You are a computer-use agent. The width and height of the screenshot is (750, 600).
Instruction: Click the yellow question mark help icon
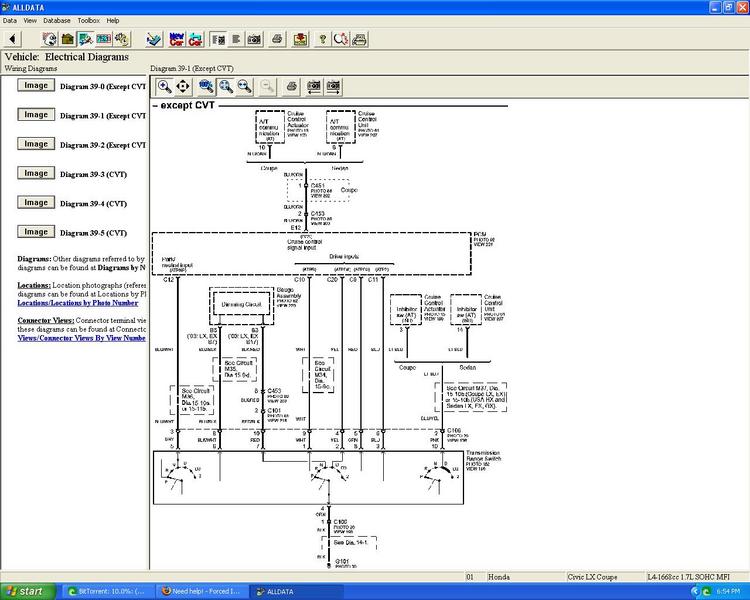pos(322,39)
